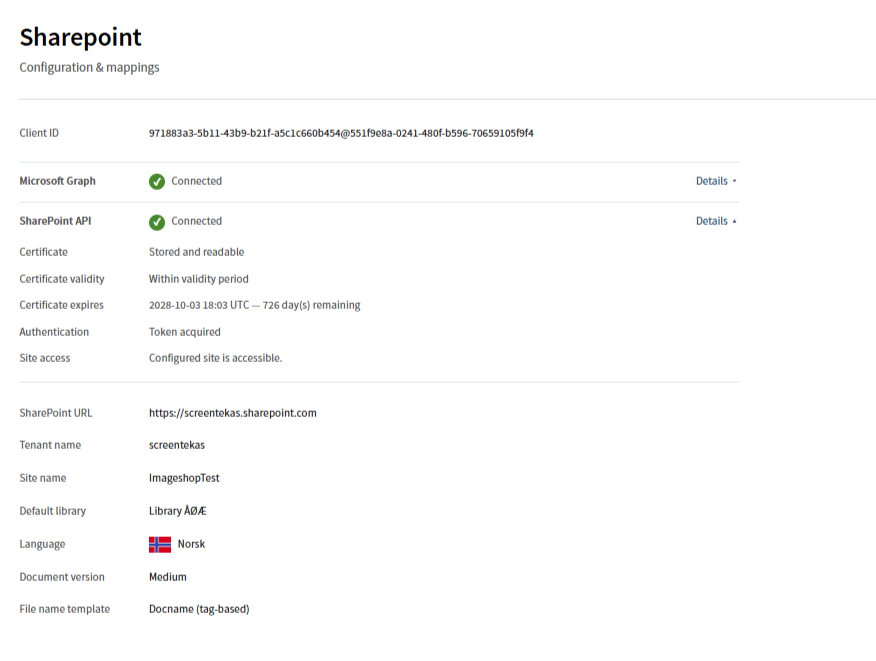Screen dimensions: 876x661
Task: Click 'Token acquired' authentication value
Action: (185, 332)
